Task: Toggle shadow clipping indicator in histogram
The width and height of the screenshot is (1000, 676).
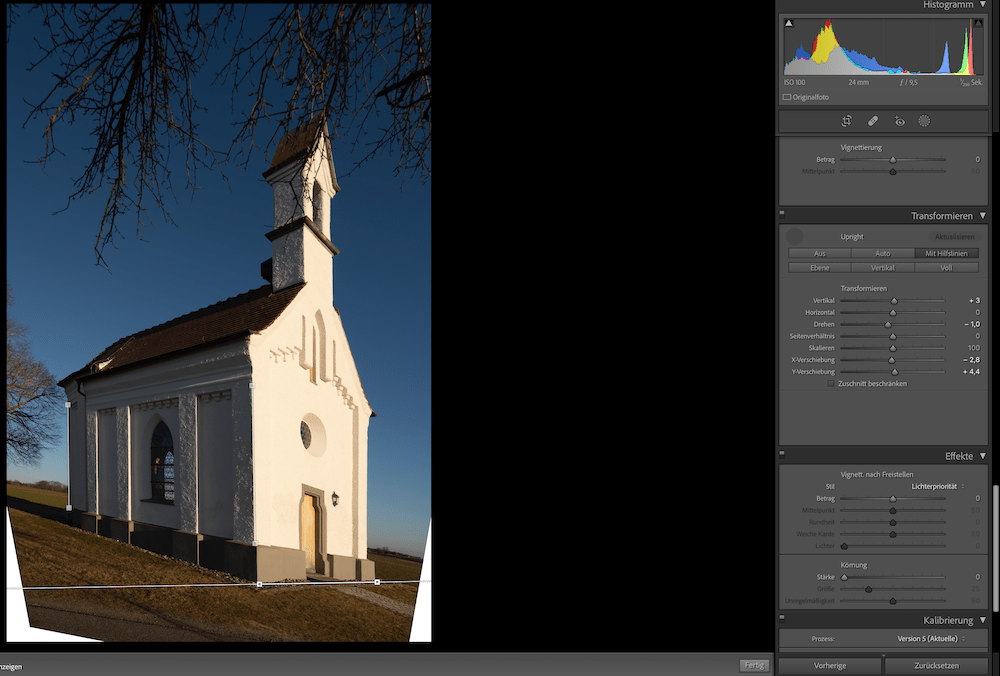Action: click(x=788, y=23)
